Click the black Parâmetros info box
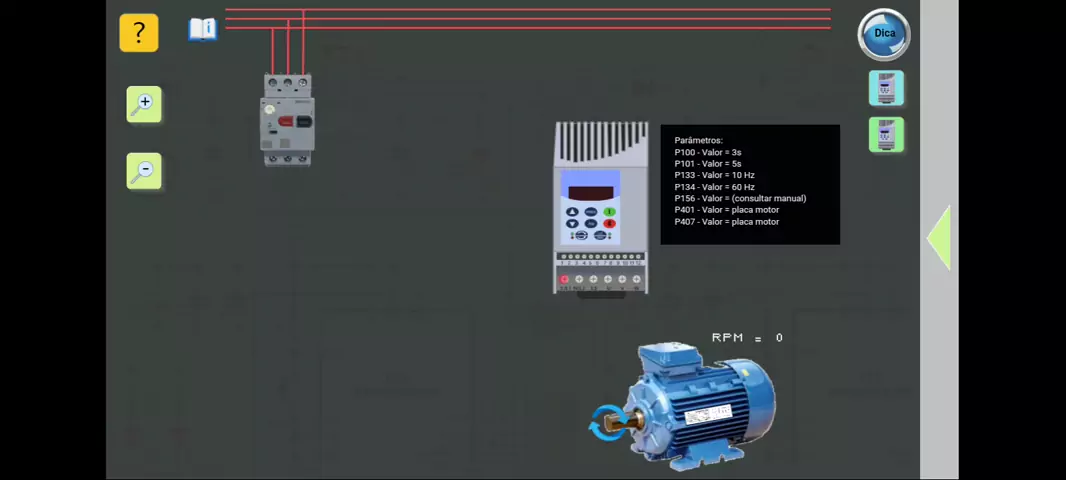Viewport: 1066px width, 480px height. (x=750, y=184)
